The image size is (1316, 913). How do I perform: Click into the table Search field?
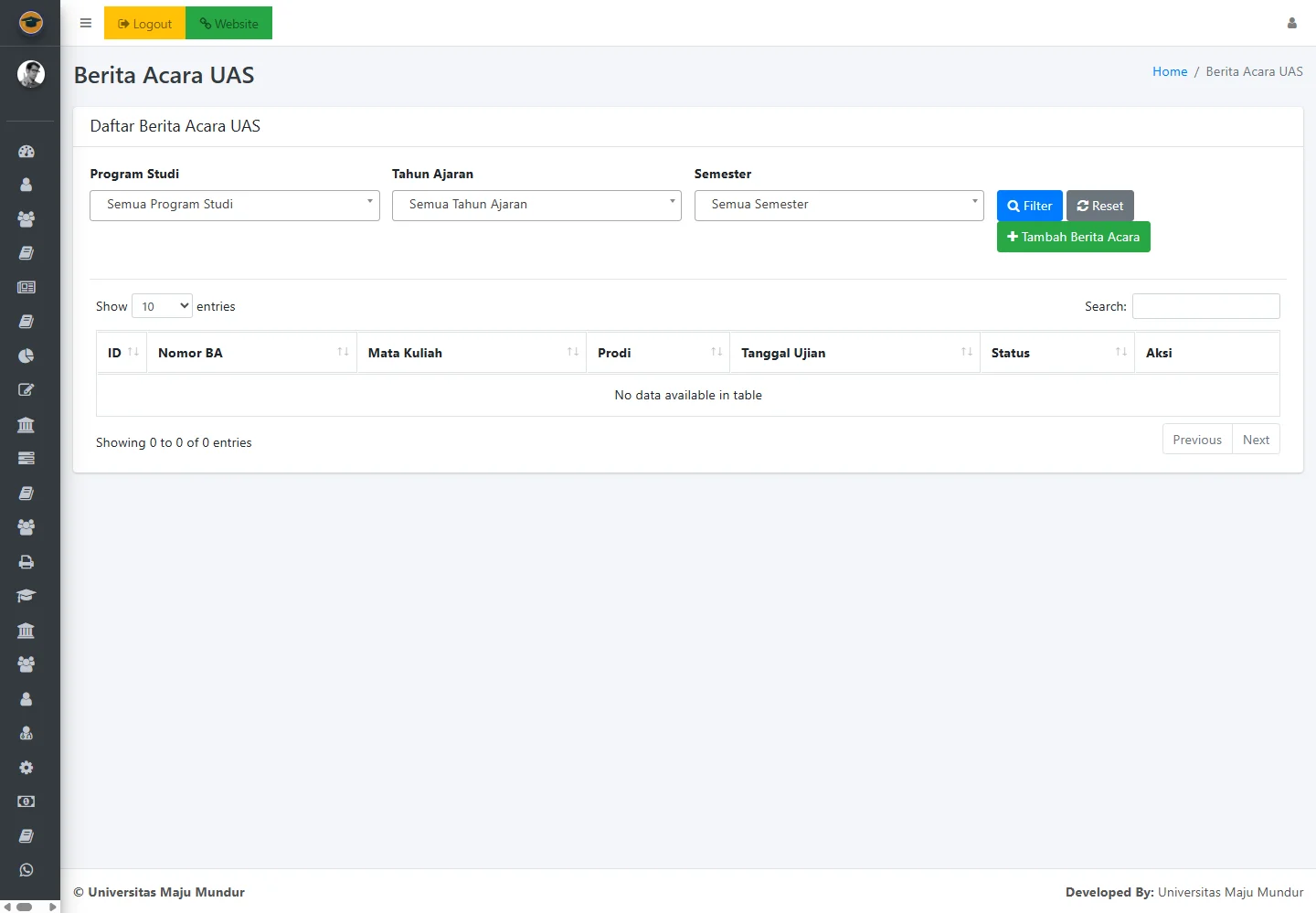coord(1205,306)
